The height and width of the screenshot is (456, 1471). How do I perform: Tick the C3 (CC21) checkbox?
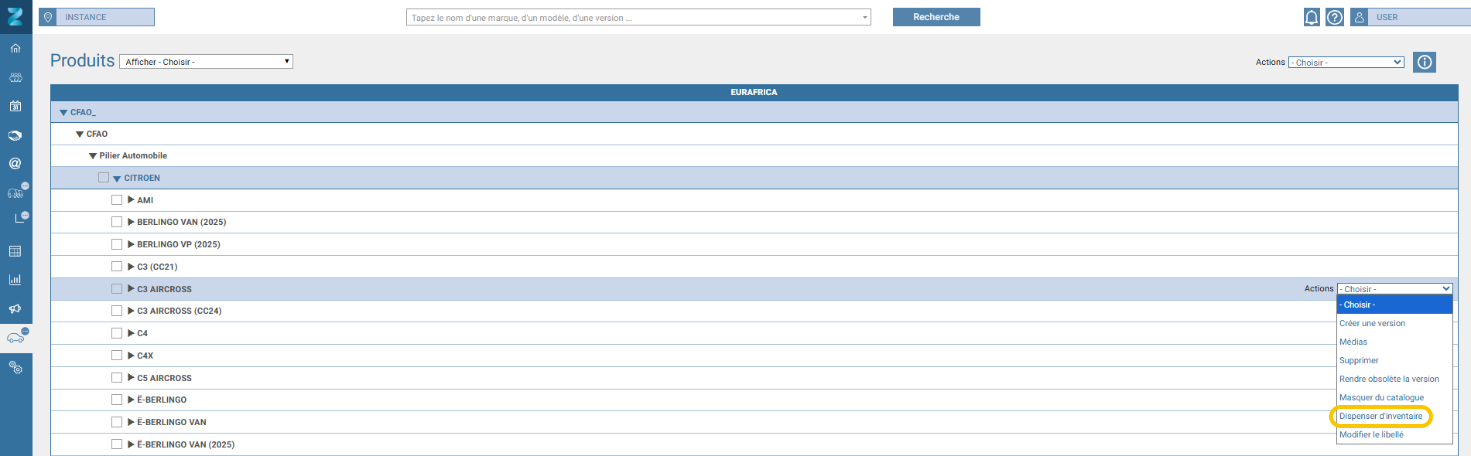click(x=117, y=267)
